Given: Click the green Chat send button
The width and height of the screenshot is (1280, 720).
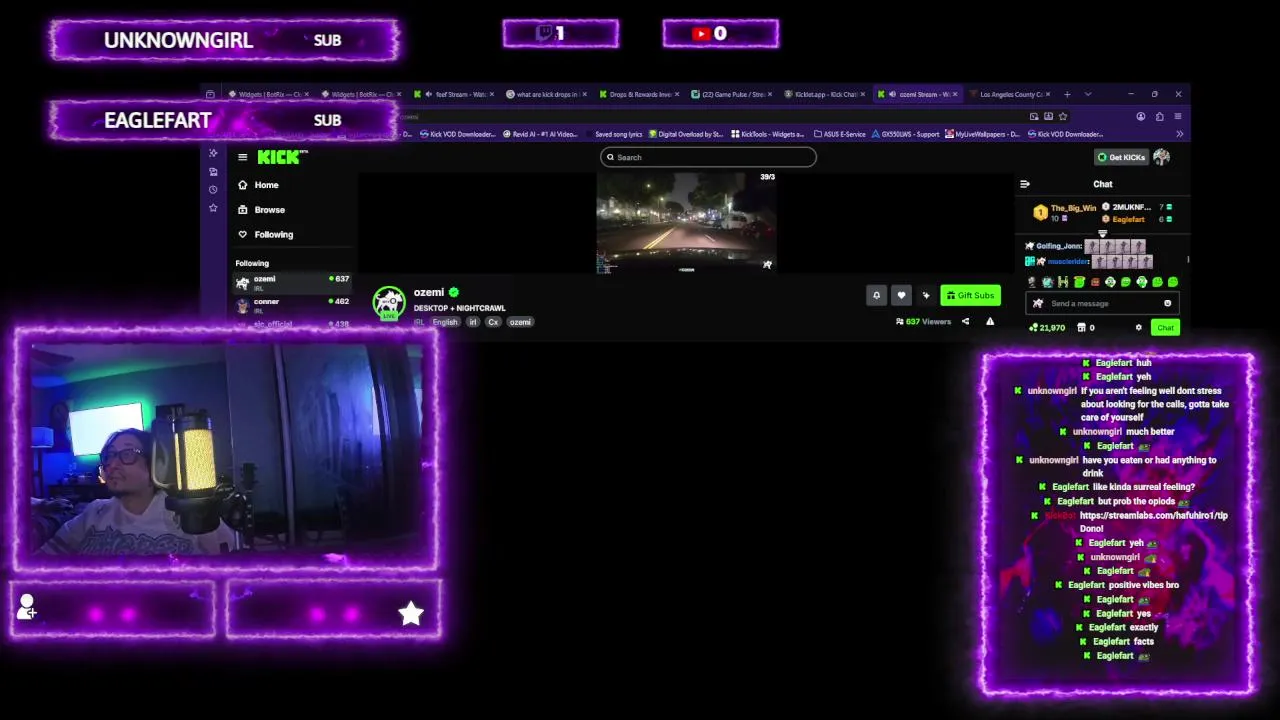Looking at the screenshot, I should (x=1165, y=327).
